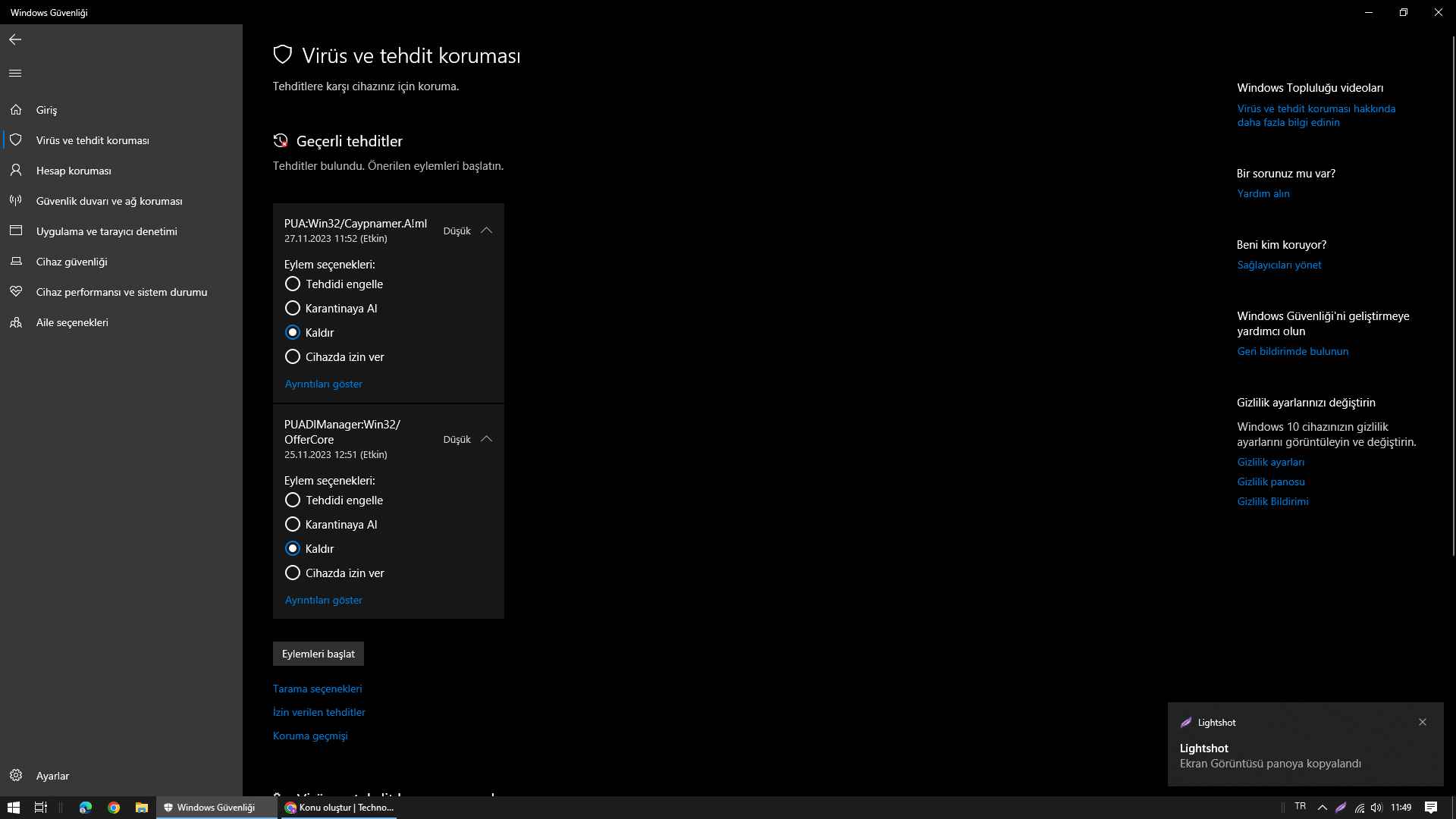The image size is (1456, 819).
Task: Collapse the PUA:Win32/Caypnamer threat chevron
Action: pos(487,231)
